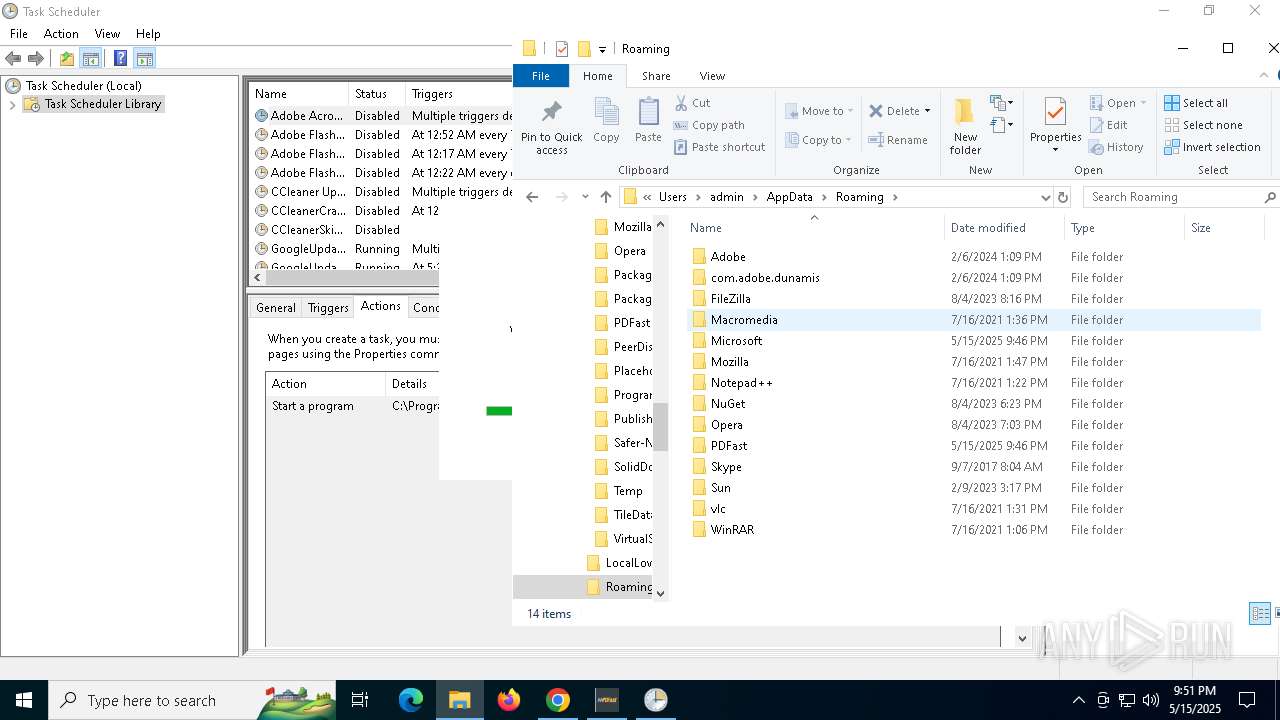This screenshot has height=720, width=1280.
Task: Click Up one level folder icon in Task Scheduler
Action: click(x=67, y=59)
